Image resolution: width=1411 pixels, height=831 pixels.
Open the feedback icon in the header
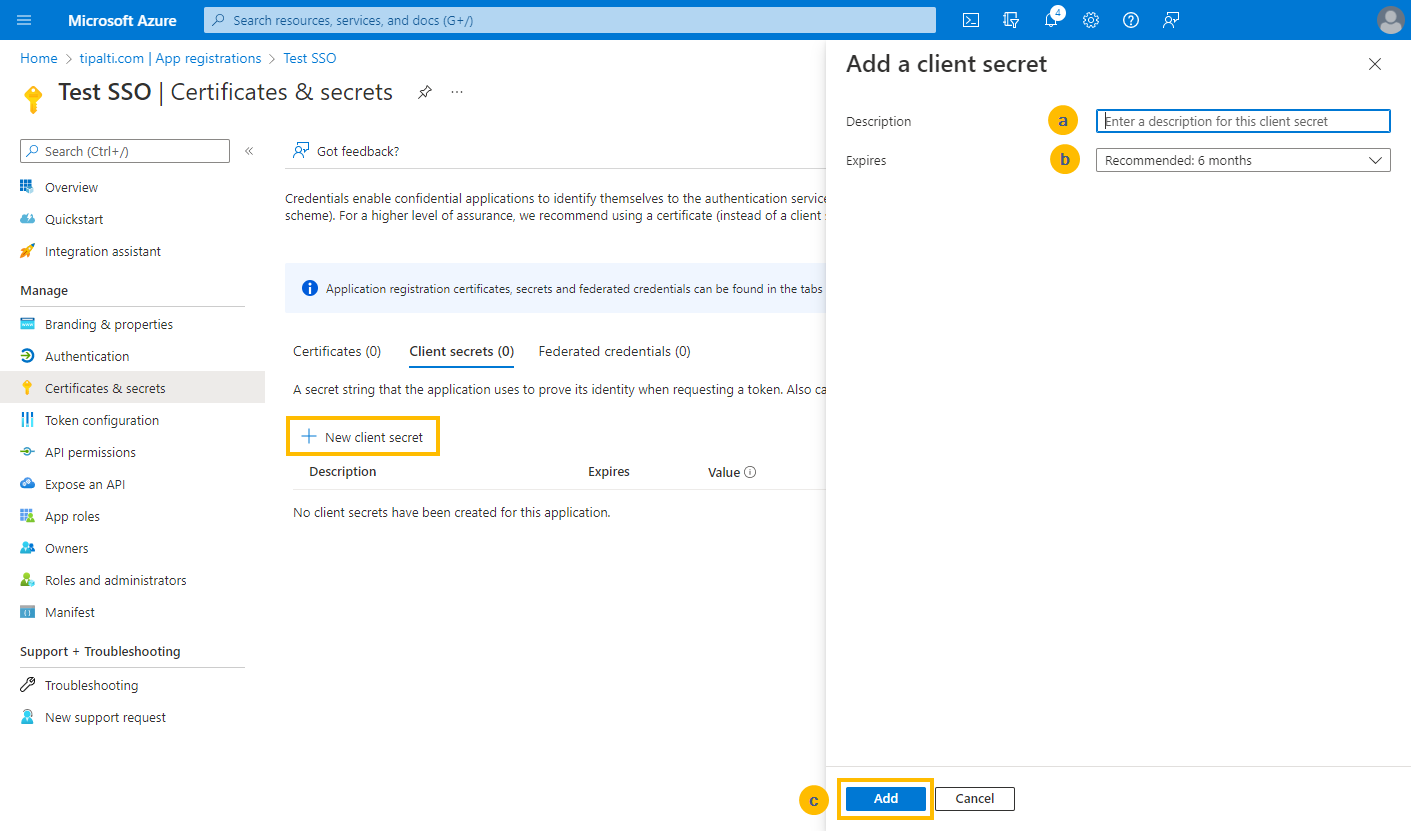tap(1171, 20)
